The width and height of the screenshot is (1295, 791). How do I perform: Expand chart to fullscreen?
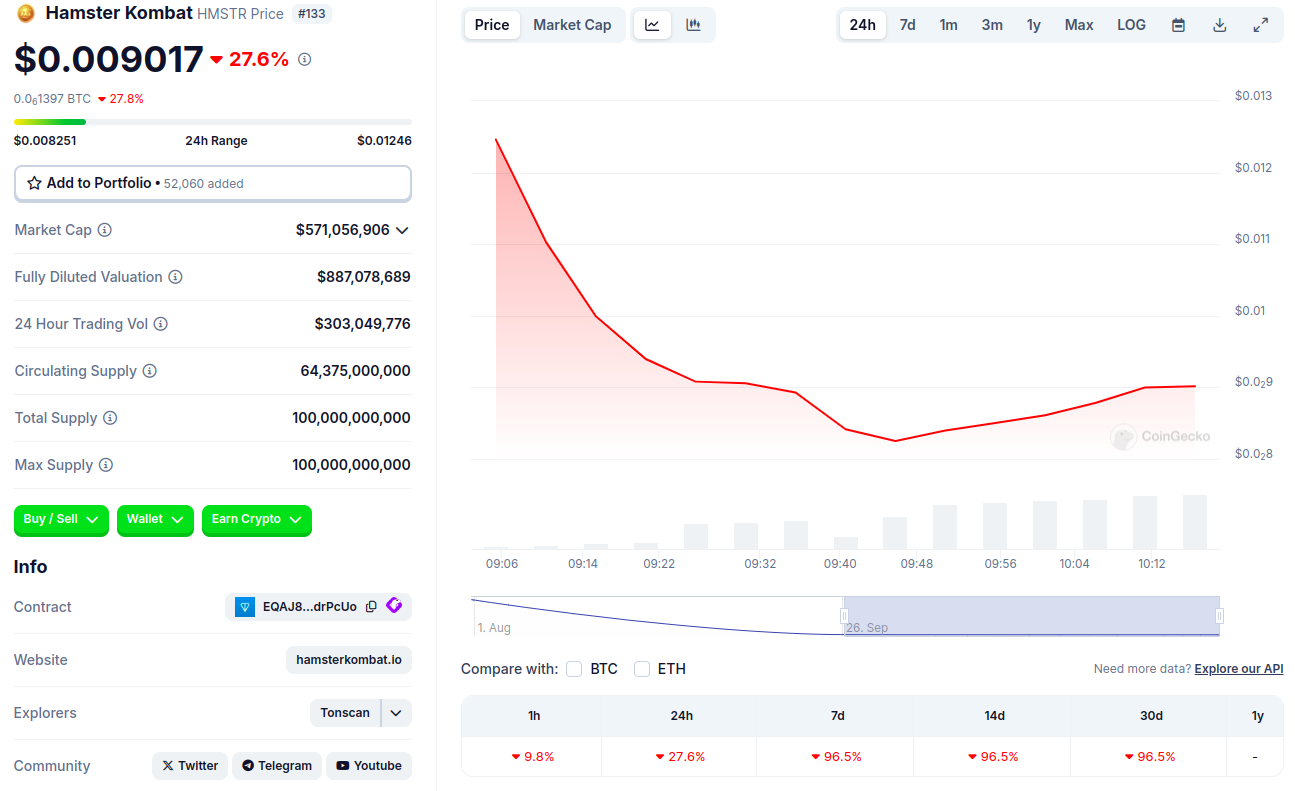[1260, 25]
